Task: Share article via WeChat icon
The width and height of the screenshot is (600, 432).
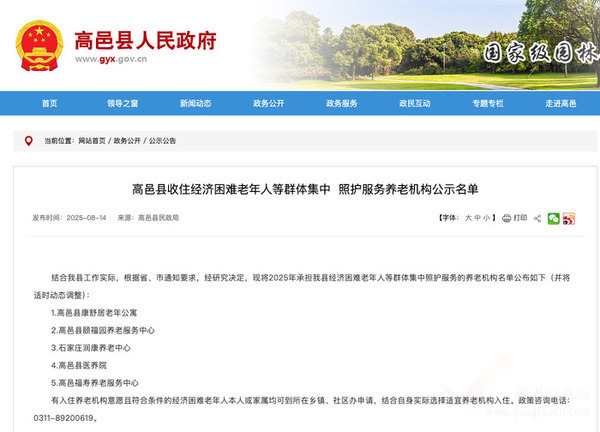Action: coord(553,218)
